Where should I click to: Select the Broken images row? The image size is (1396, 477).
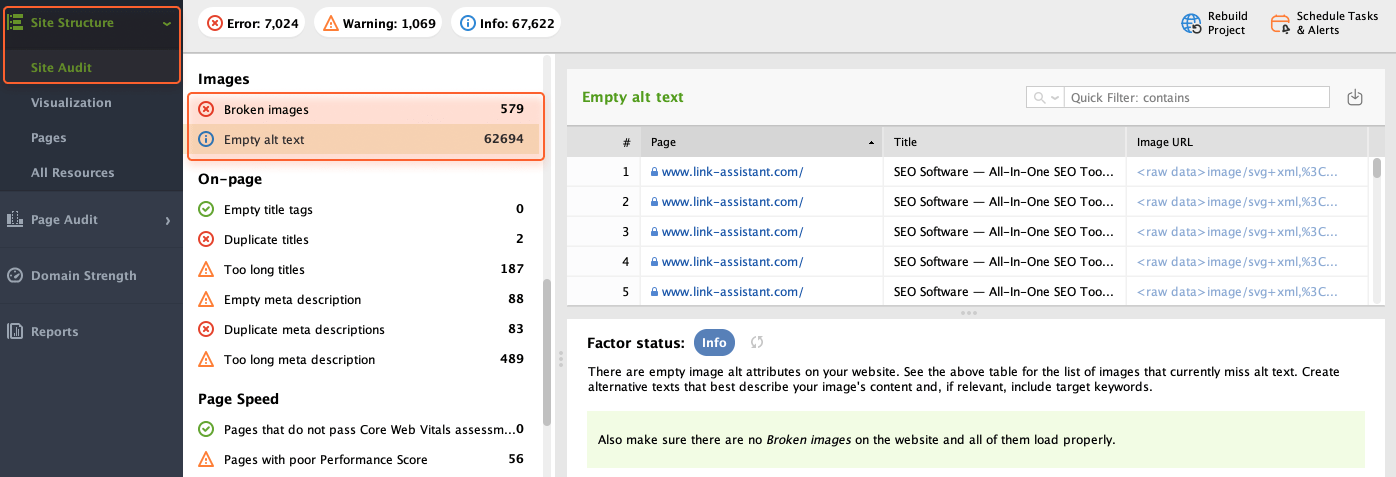pyautogui.click(x=365, y=109)
